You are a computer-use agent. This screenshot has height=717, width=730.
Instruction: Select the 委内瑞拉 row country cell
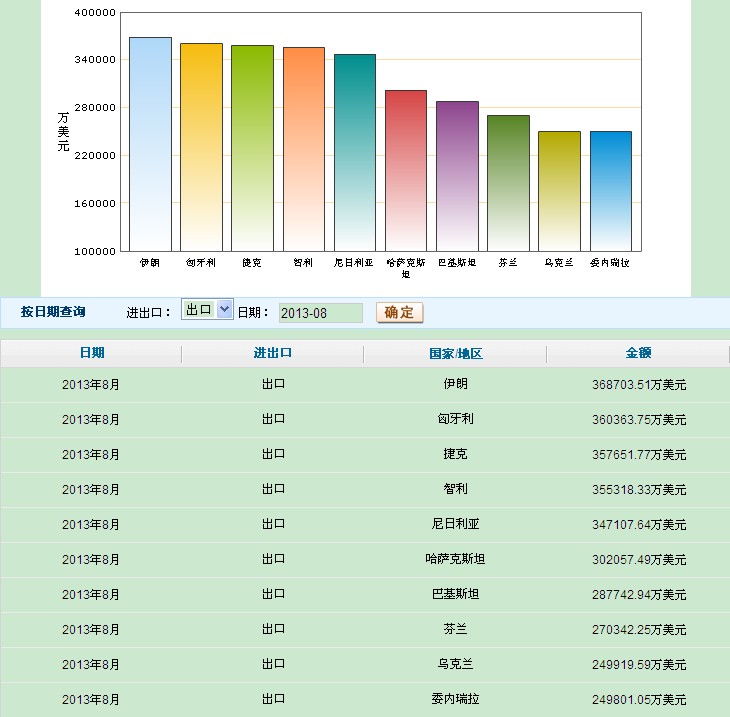(455, 699)
